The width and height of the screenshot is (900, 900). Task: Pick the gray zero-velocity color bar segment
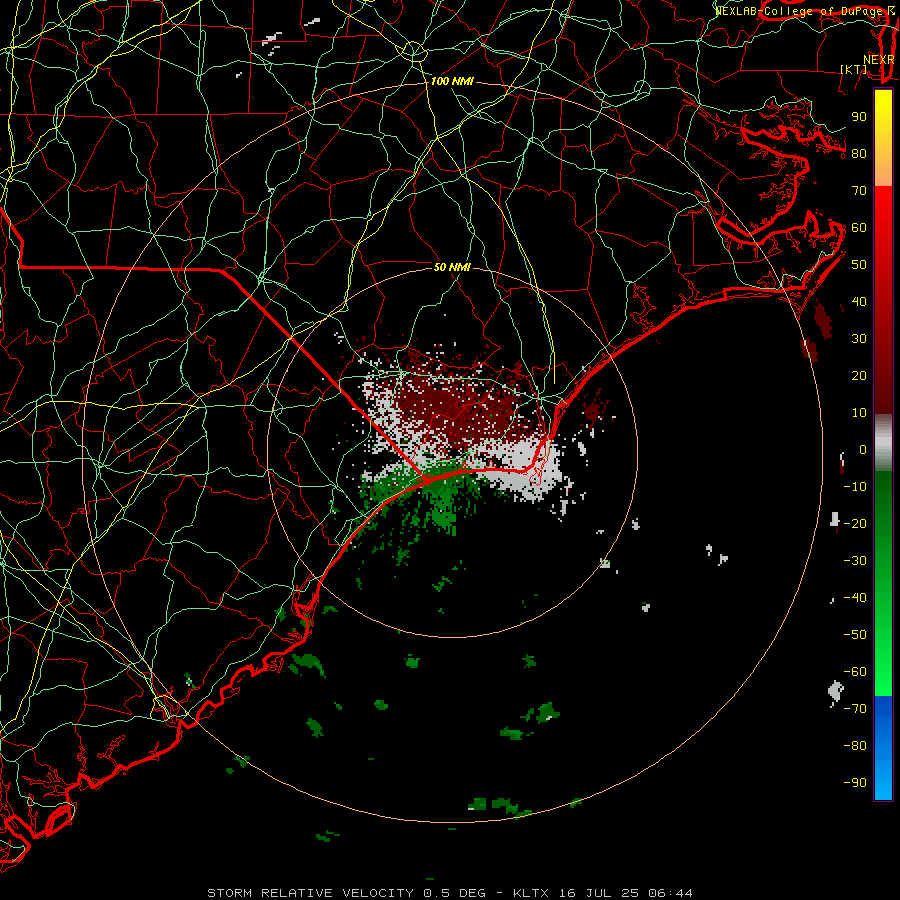[883, 443]
